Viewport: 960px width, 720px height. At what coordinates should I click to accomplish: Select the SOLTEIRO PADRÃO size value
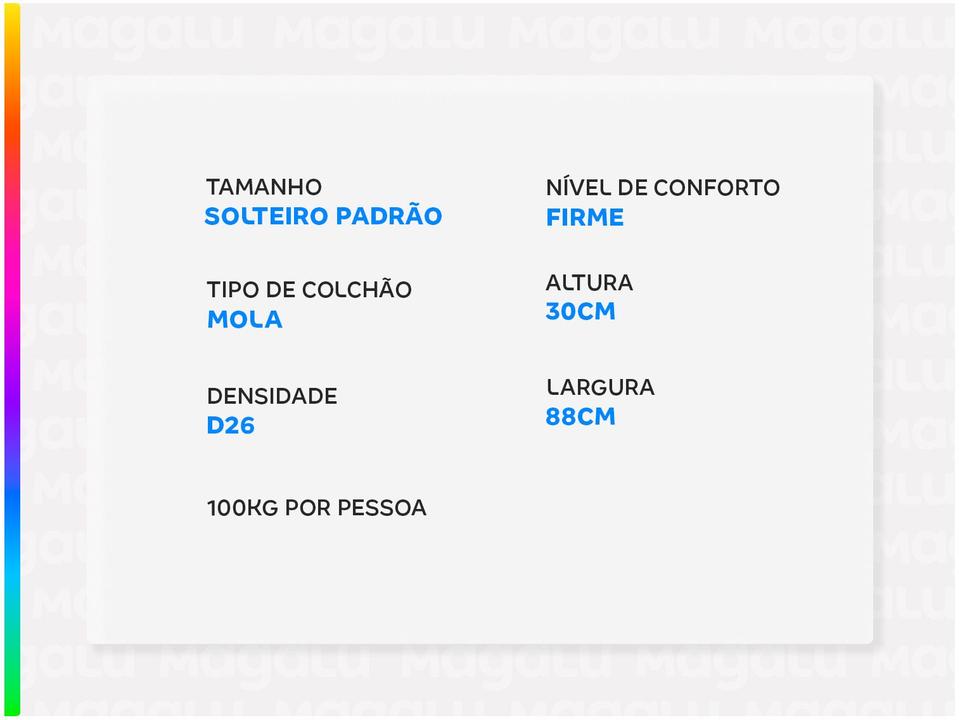click(323, 216)
